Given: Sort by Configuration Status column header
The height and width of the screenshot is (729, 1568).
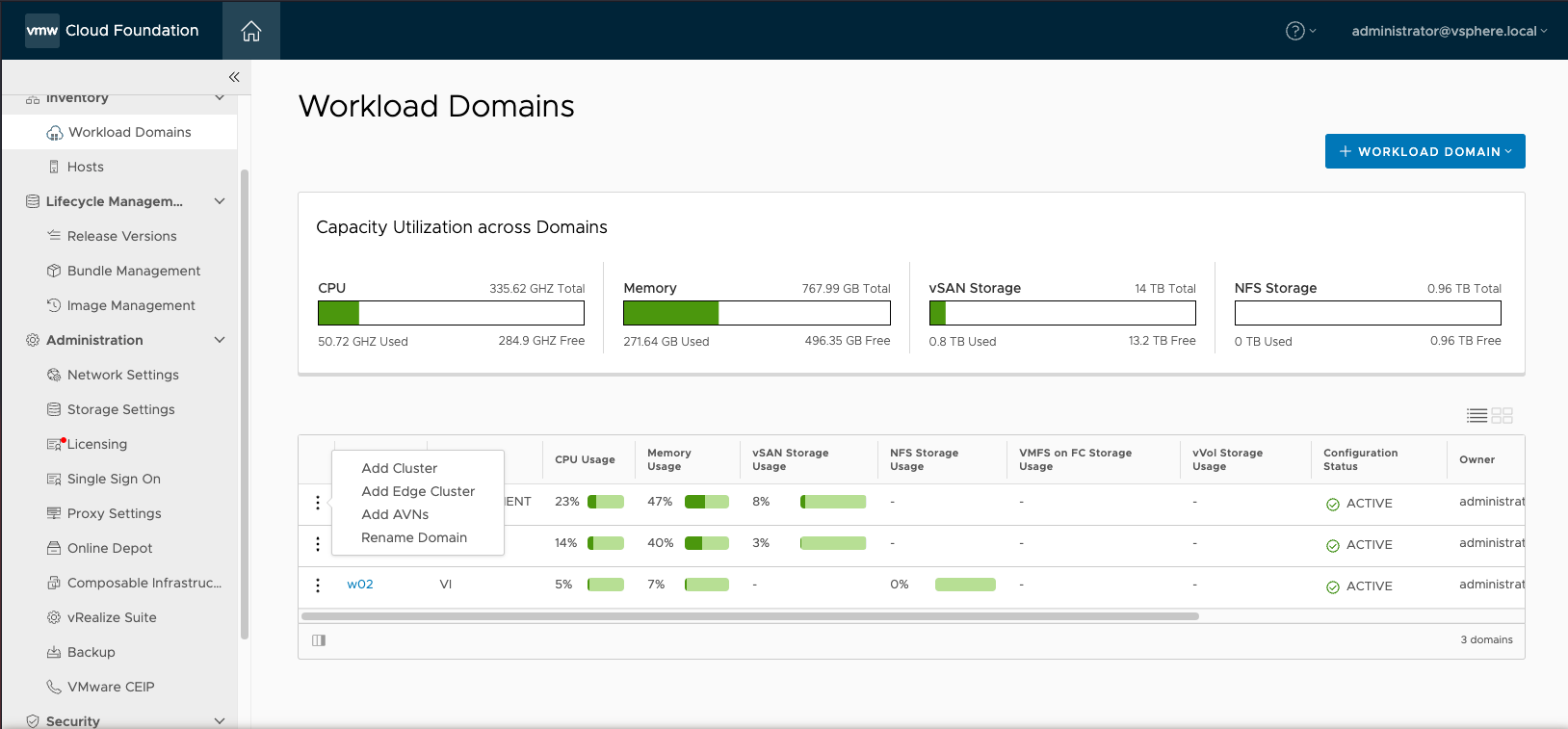Looking at the screenshot, I should click(1360, 459).
